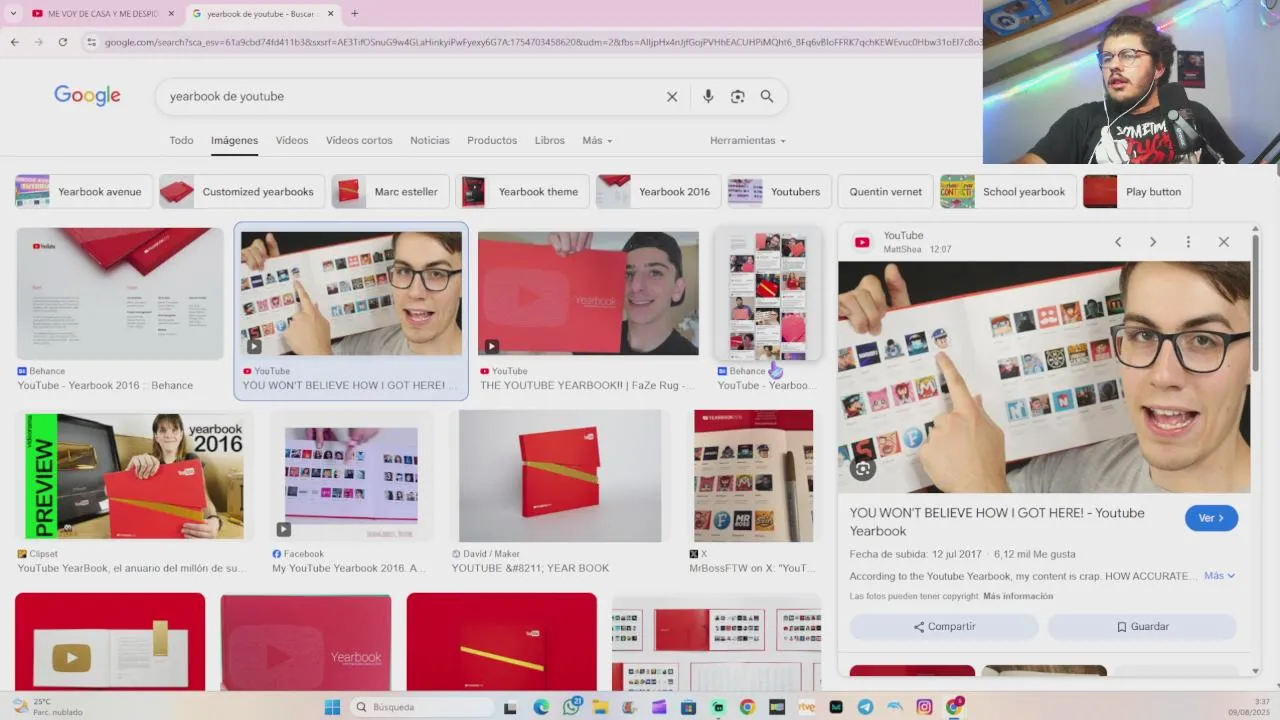This screenshot has width=1280, height=720.
Task: Click the weather widget showing 25°C
Action: (x=48, y=707)
